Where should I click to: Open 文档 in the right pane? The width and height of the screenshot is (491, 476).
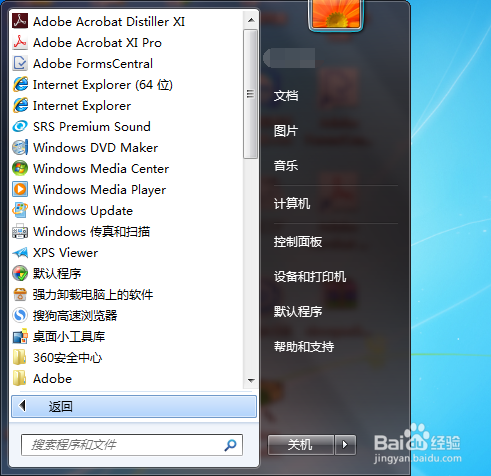pyautogui.click(x=286, y=96)
